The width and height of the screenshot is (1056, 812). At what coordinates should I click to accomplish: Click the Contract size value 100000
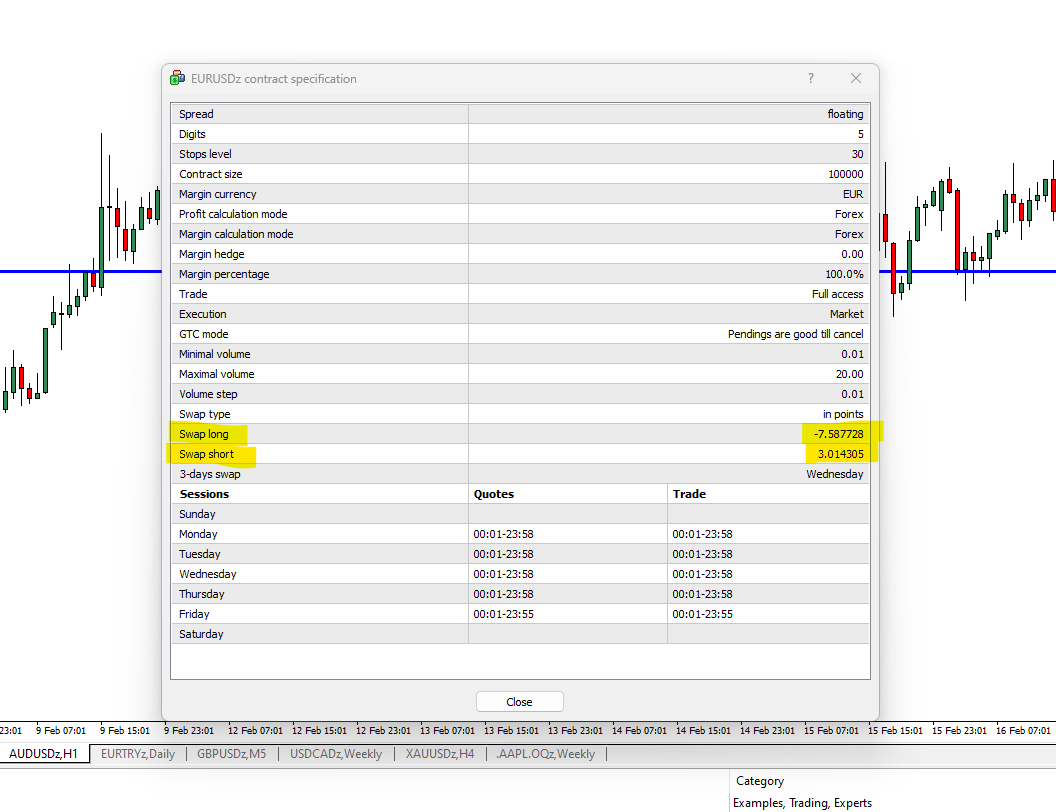pos(846,174)
